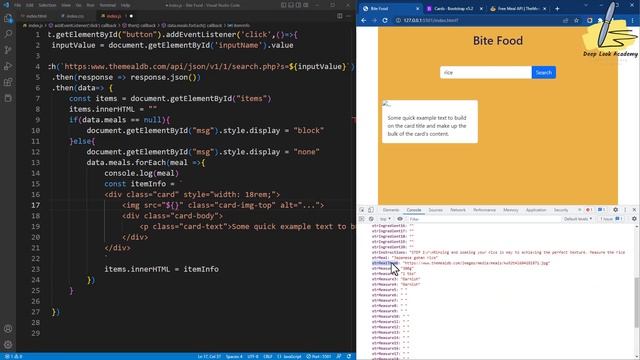Click the '1 Issue' link in console toolbar

(611, 219)
